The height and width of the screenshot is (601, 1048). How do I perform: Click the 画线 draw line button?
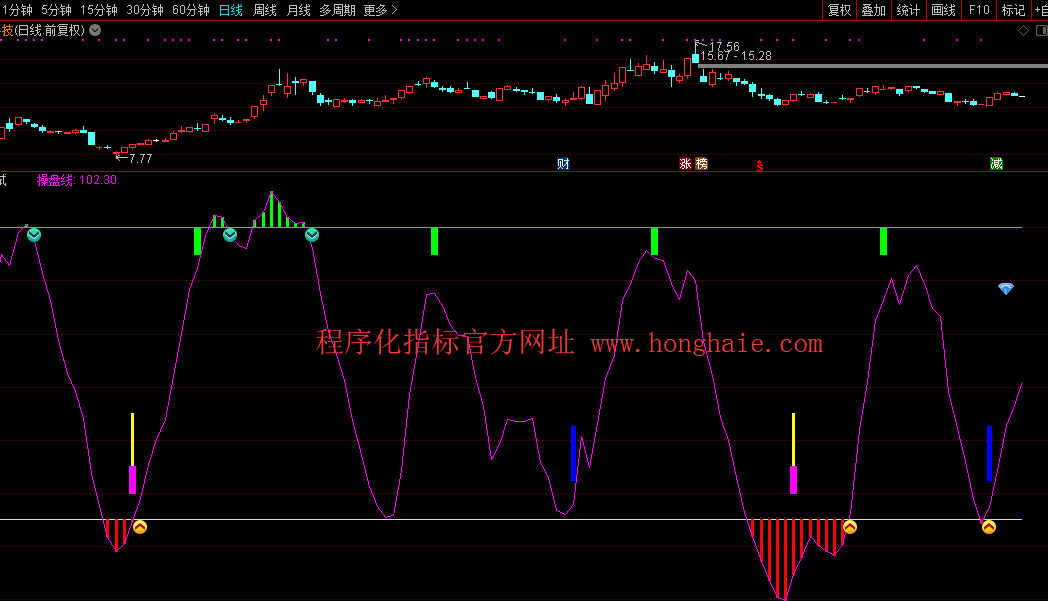pyautogui.click(x=943, y=10)
